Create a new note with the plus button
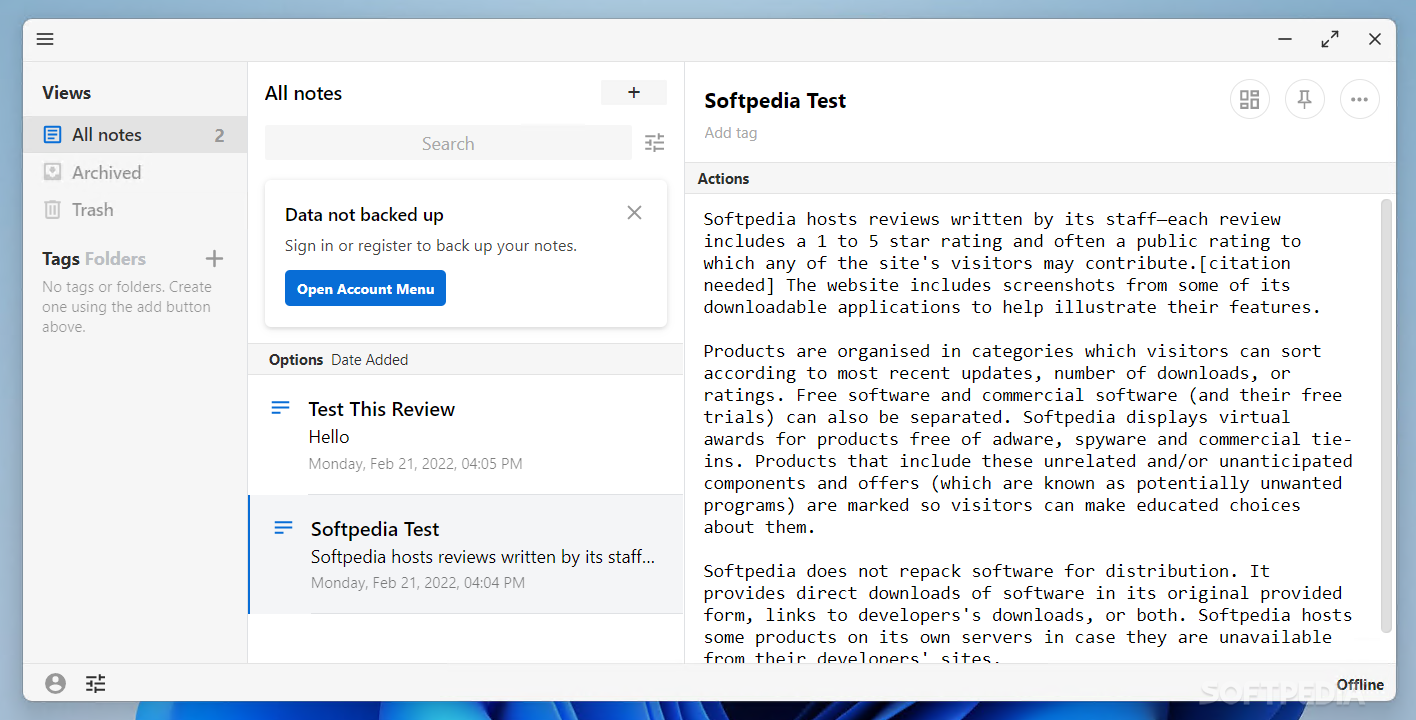 pyautogui.click(x=633, y=92)
